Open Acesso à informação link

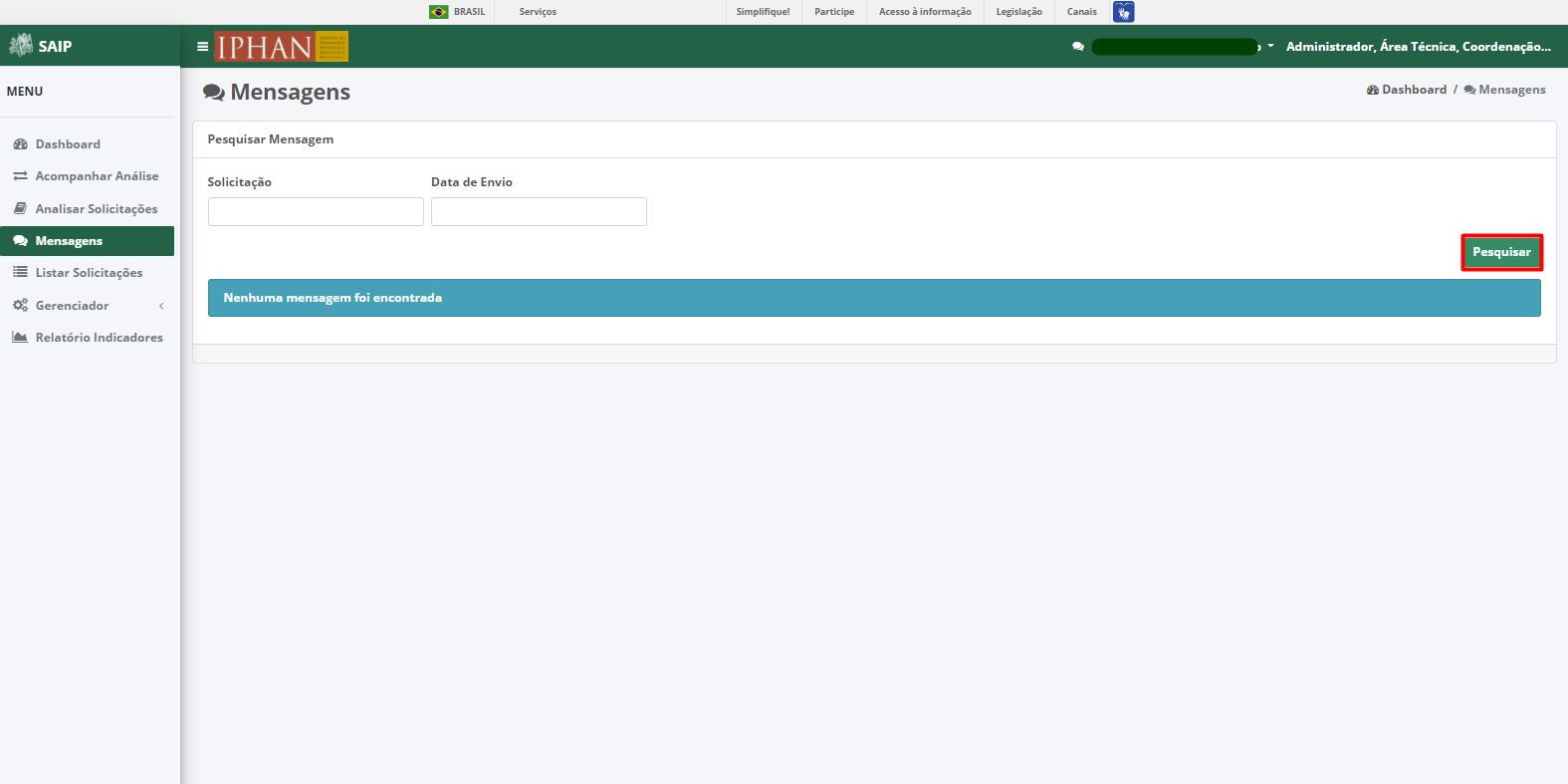(x=925, y=12)
